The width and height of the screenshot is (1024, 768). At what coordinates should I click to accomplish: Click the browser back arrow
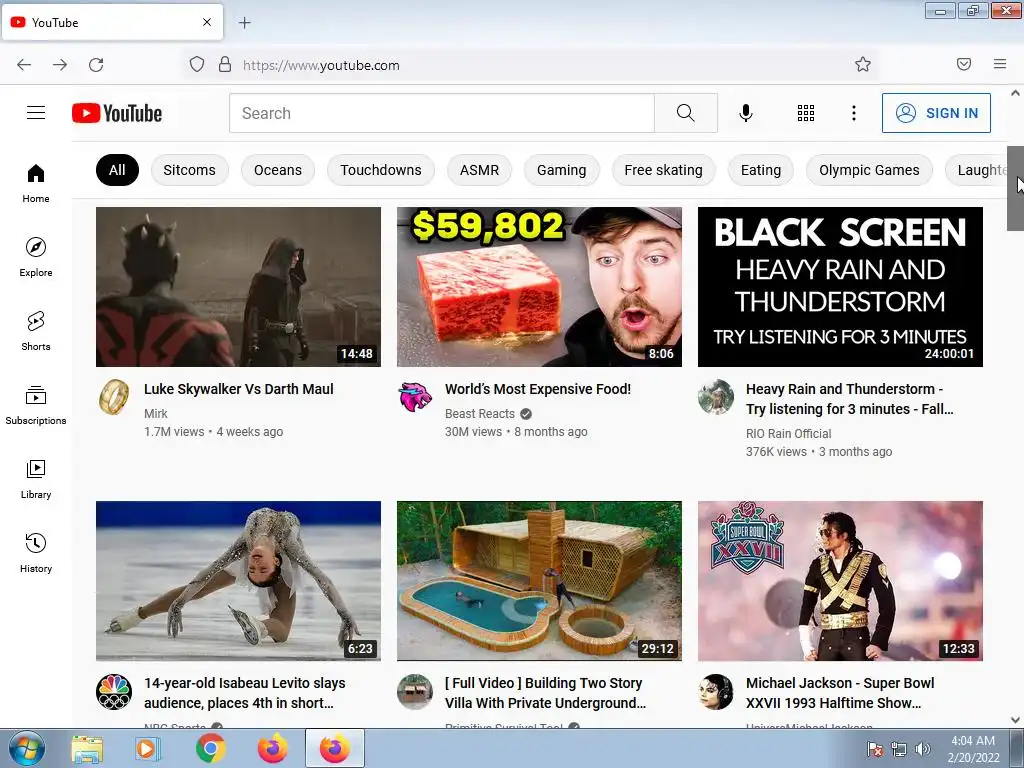click(24, 65)
